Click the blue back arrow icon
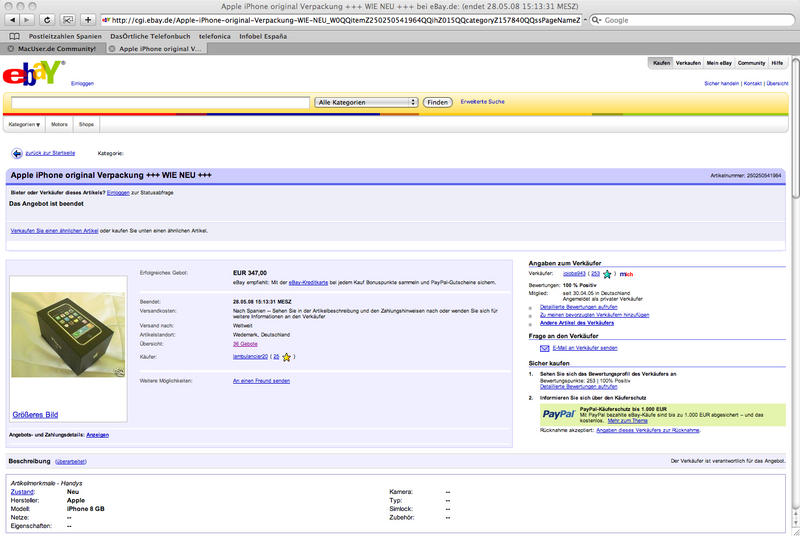This screenshot has height=536, width=800. pos(17,153)
